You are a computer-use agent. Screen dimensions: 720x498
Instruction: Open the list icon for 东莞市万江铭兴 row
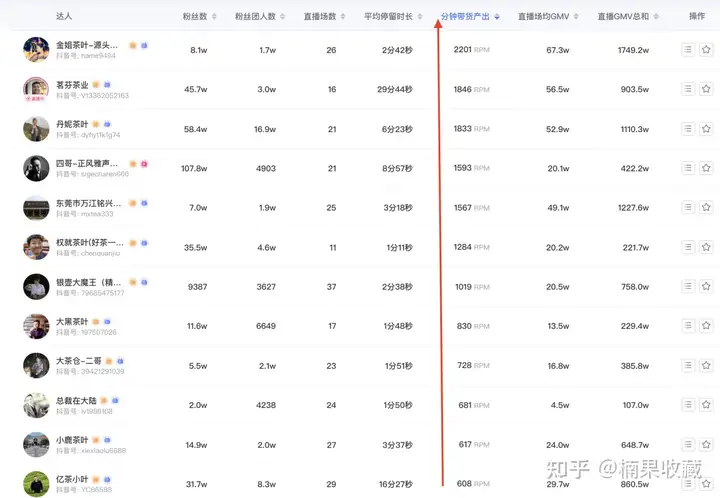tap(687, 207)
